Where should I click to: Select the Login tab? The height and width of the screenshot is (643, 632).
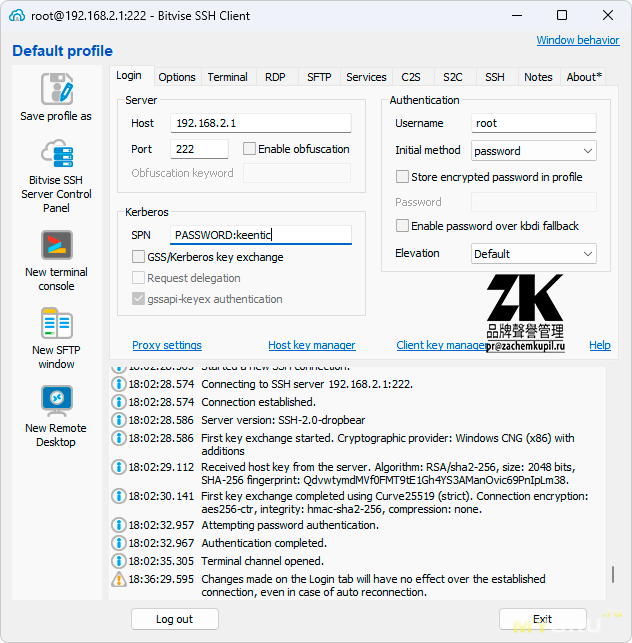(x=129, y=76)
